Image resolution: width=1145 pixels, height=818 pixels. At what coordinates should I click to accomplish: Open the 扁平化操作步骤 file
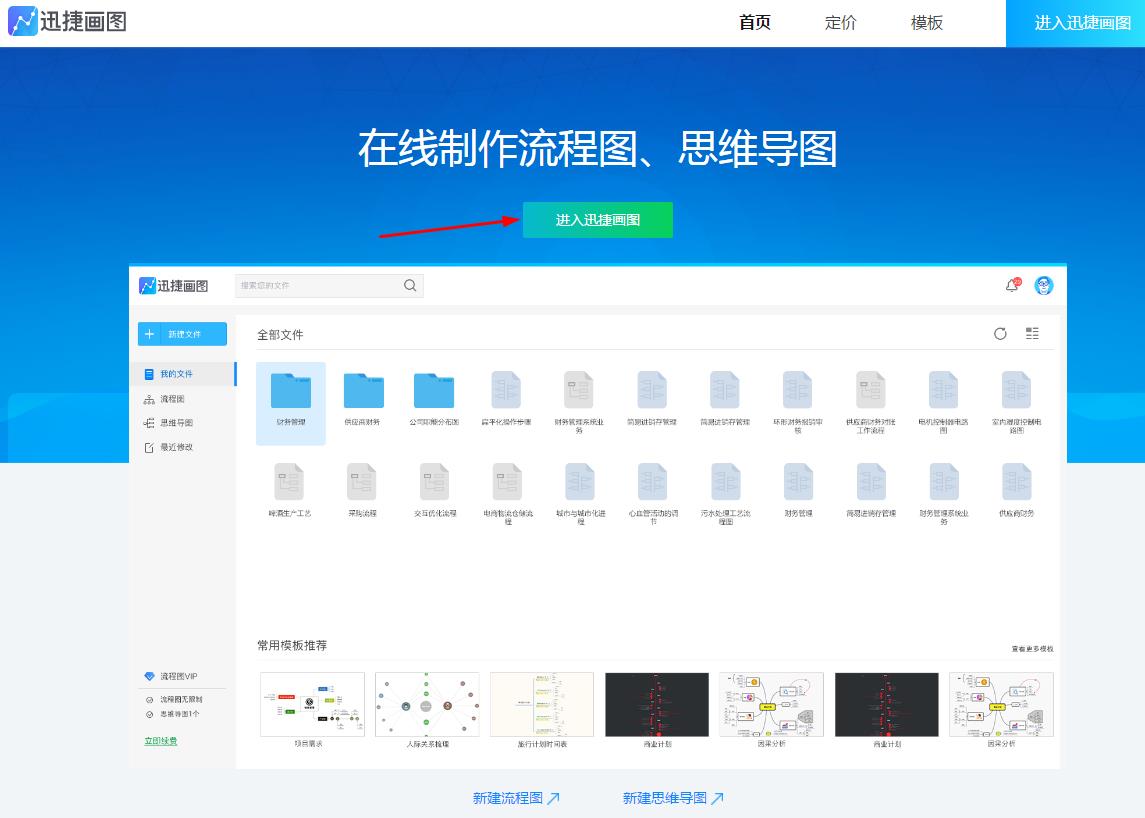pos(506,398)
